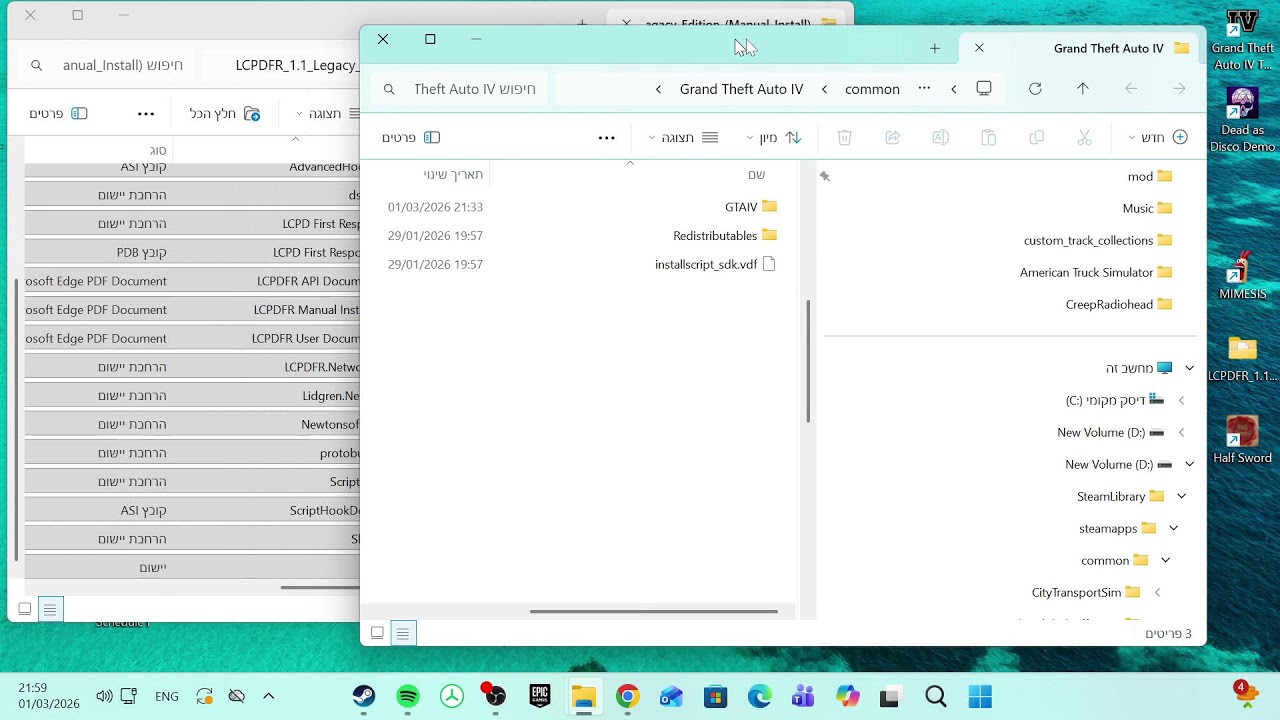Click the Grand Theft Auto IV desktop shortcut
1280x720 pixels.
coord(1242,41)
